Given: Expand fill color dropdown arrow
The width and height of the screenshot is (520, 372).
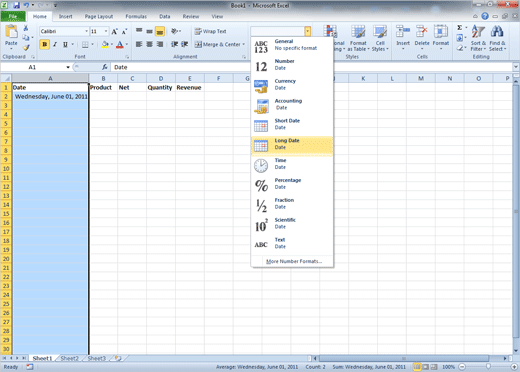Looking at the screenshot, I should click(x=112, y=44).
